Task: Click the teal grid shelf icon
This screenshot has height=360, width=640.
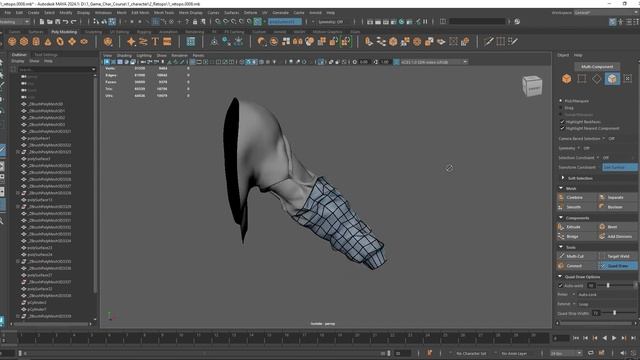Action: tap(191, 41)
